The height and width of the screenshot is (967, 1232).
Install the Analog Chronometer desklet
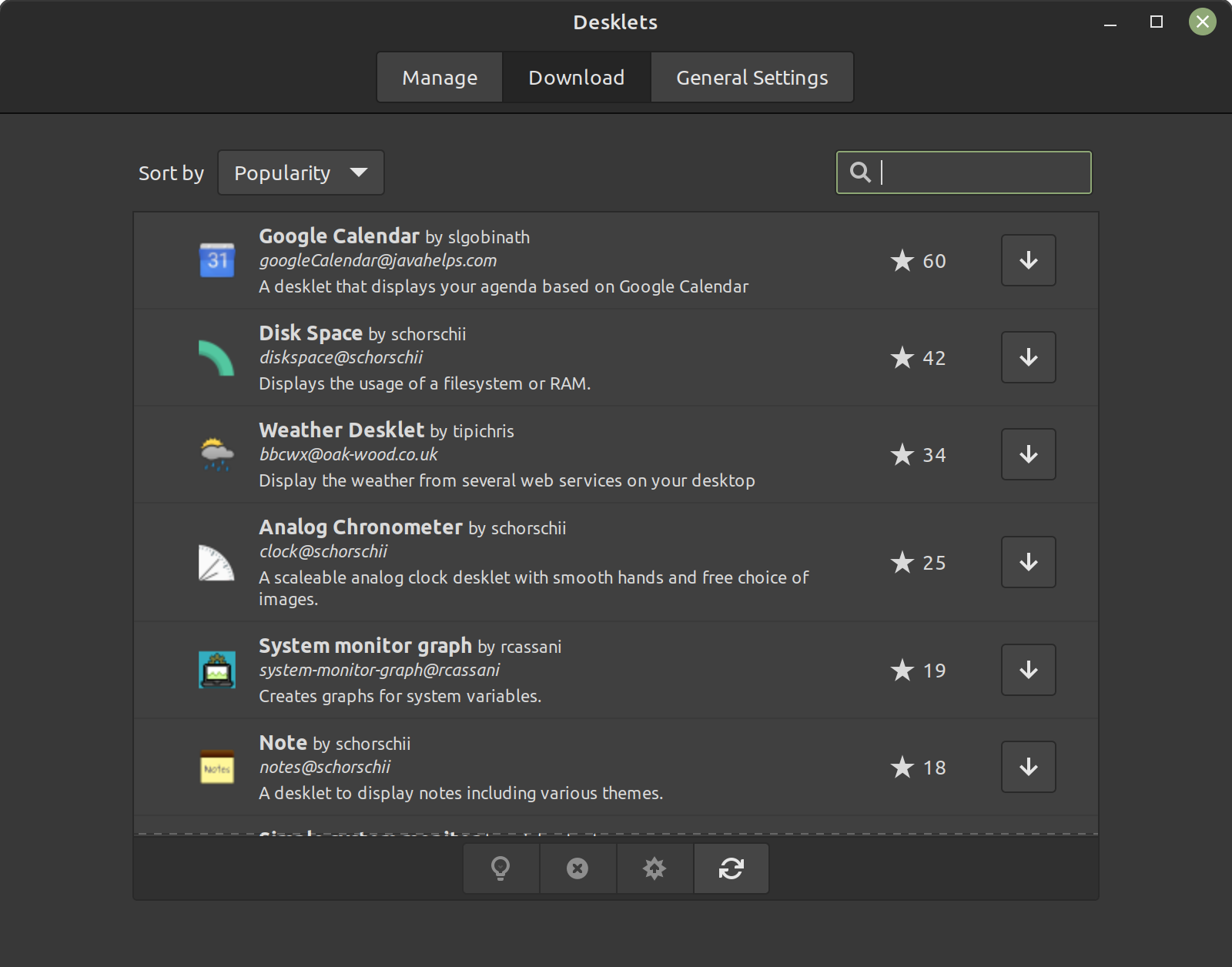pyautogui.click(x=1027, y=562)
